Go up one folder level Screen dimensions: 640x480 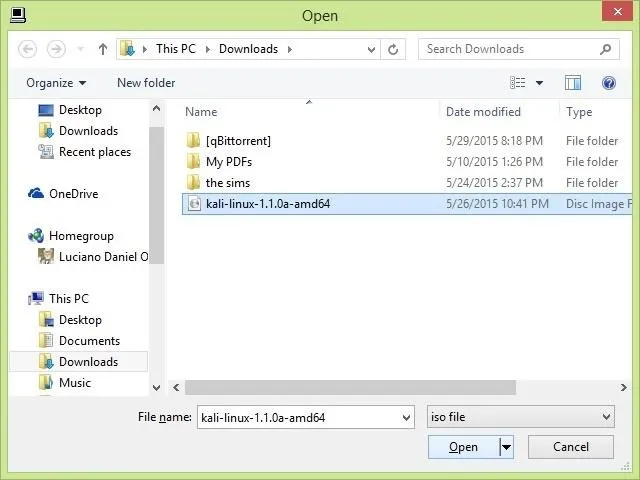coord(103,49)
